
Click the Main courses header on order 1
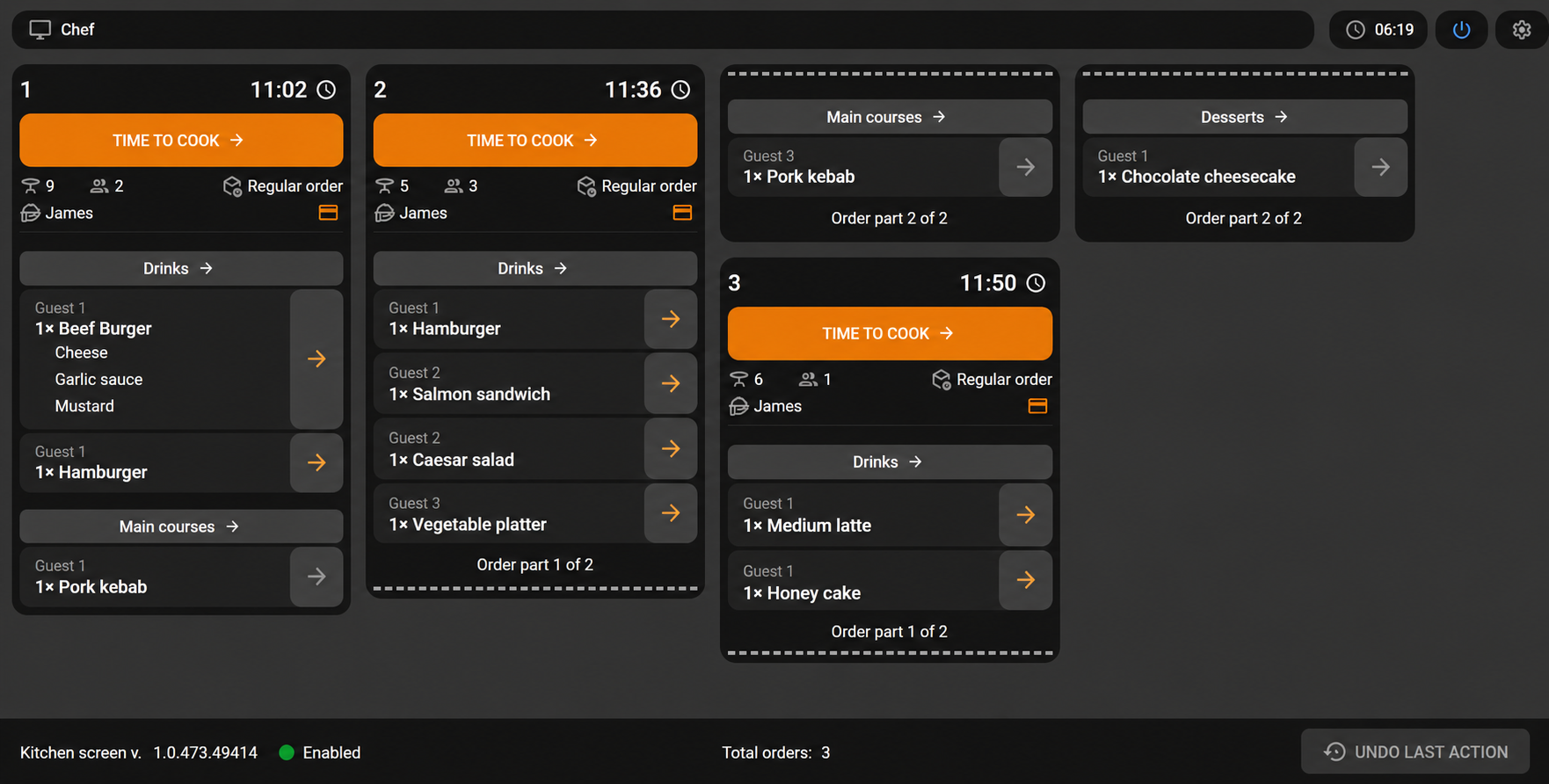coord(181,526)
